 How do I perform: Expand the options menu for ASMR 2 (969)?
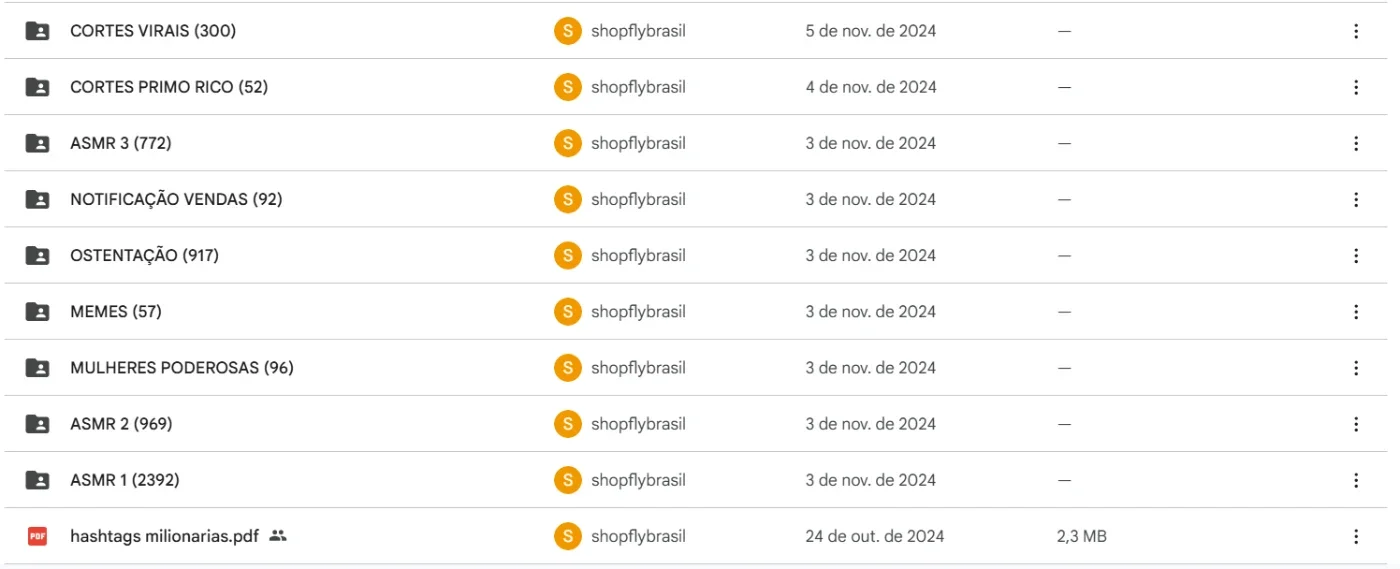[1356, 424]
